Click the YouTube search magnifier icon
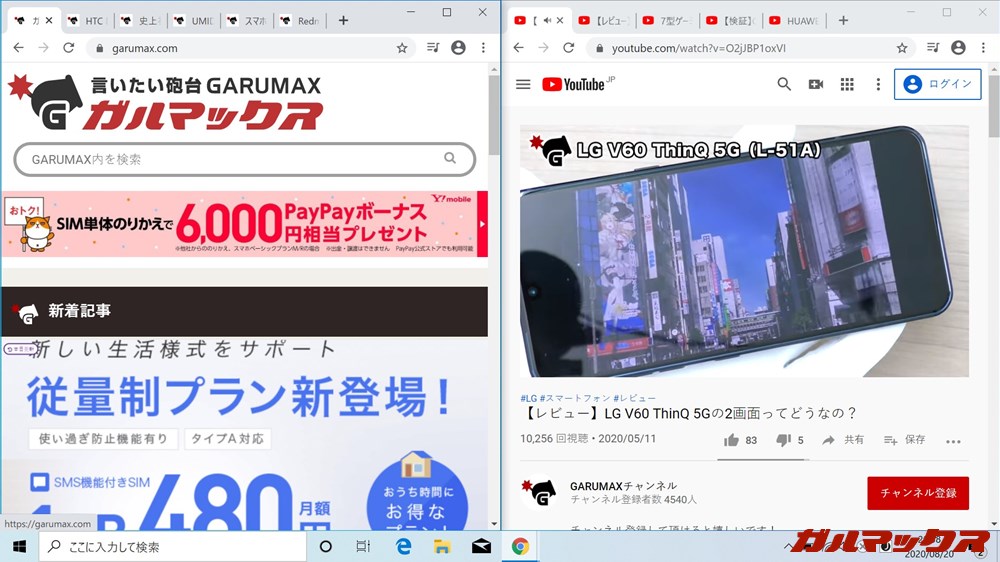Viewport: 1000px width, 562px height. click(x=784, y=85)
